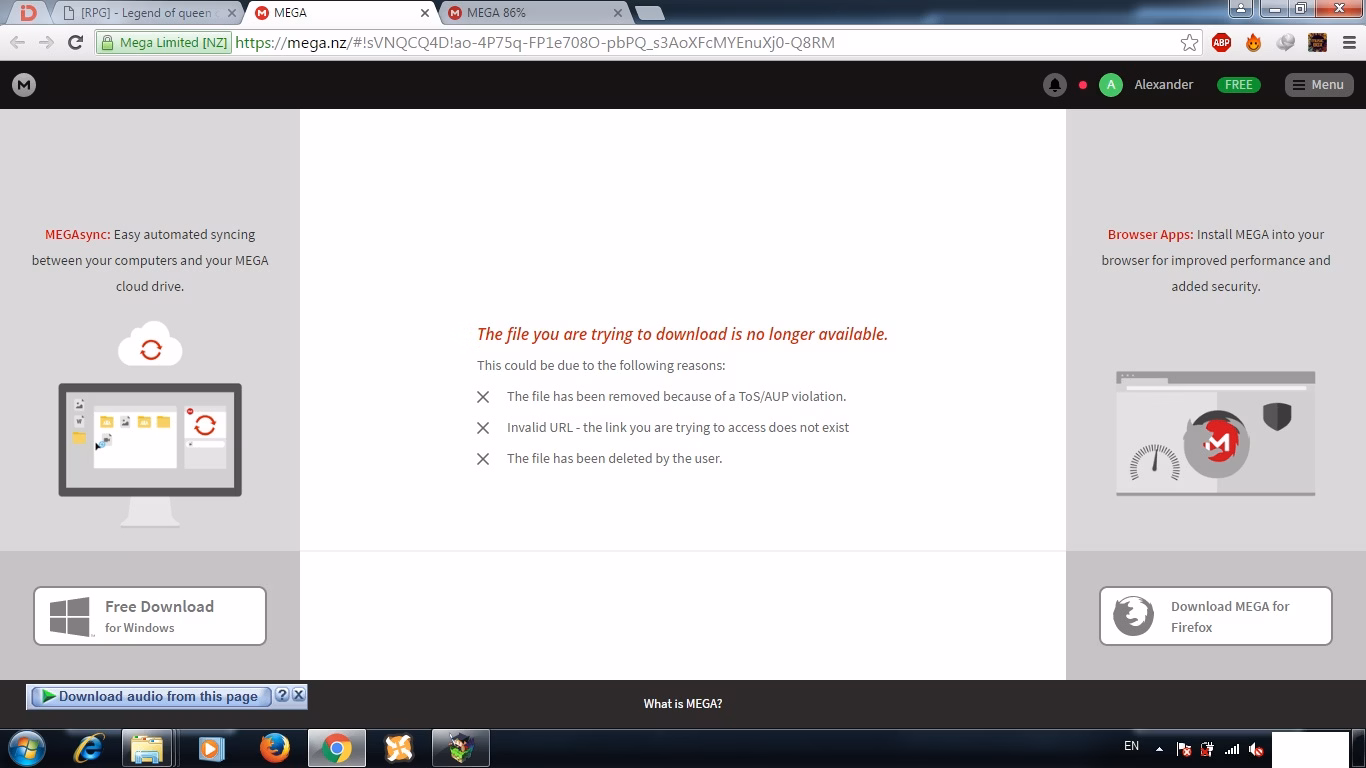Image resolution: width=1366 pixels, height=768 pixels.
Task: Open the notifications bell
Action: (1054, 85)
